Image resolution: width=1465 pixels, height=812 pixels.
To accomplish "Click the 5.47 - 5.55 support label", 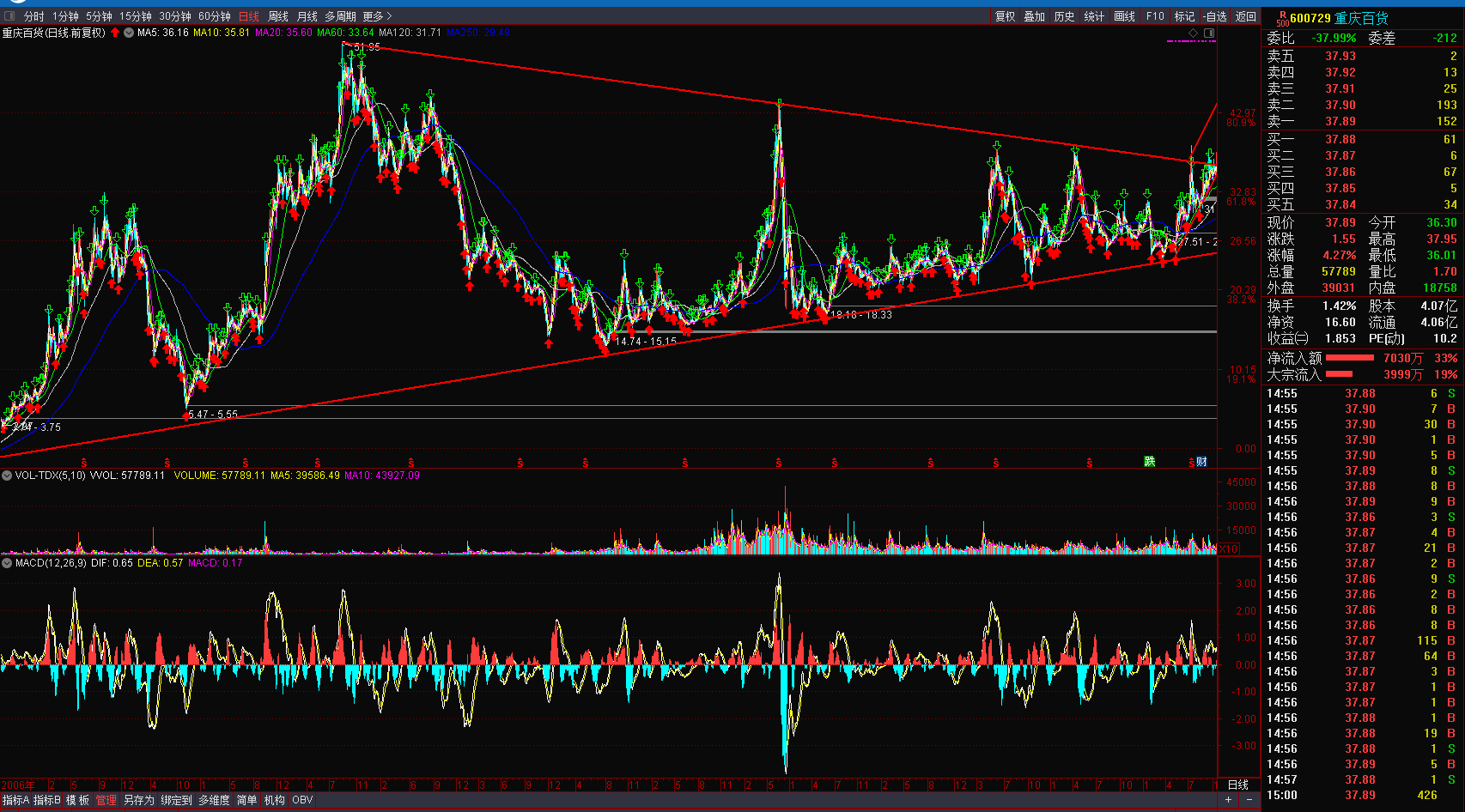I will tap(213, 415).
